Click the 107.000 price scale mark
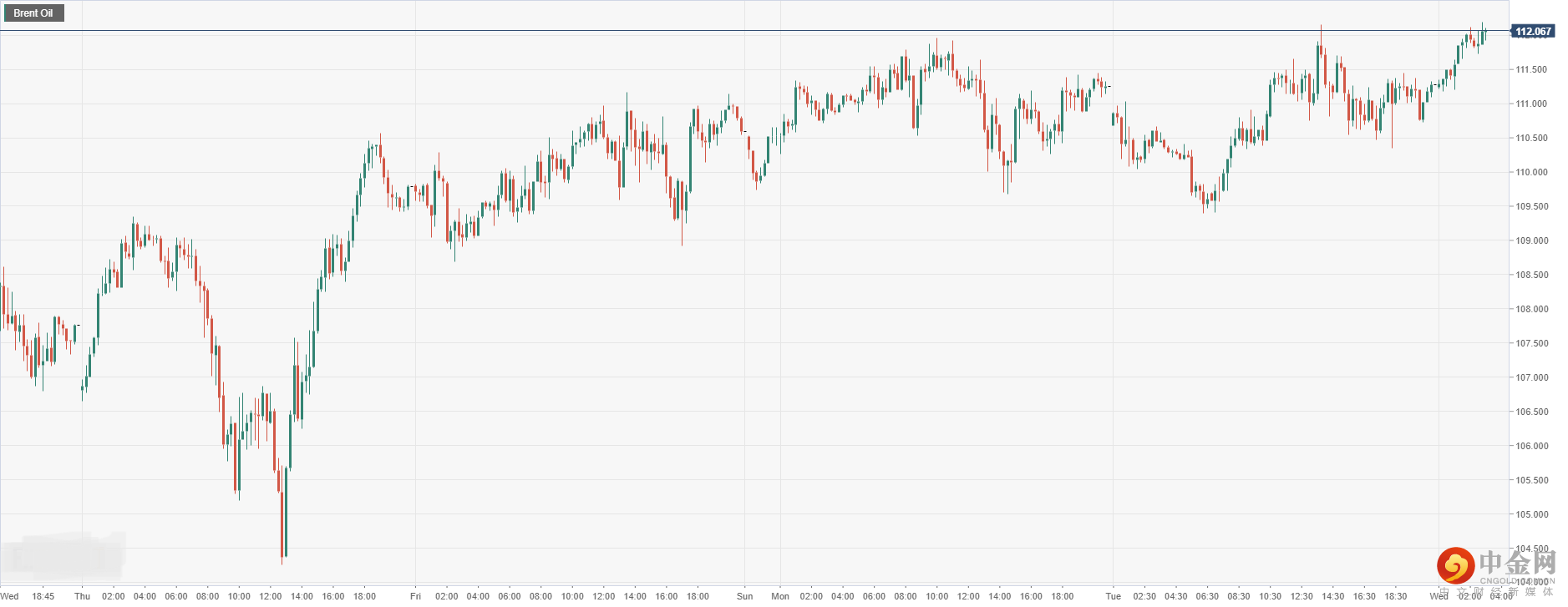1568x607 pixels. point(1531,378)
